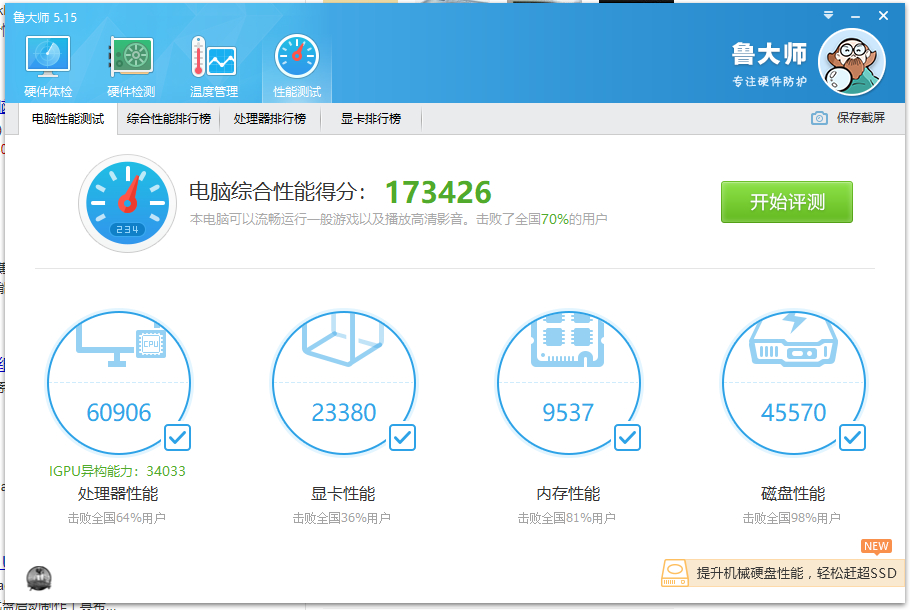Screen dimensions: 910x610
Task: Open the title bar dropdown menu arrow
Action: click(829, 16)
